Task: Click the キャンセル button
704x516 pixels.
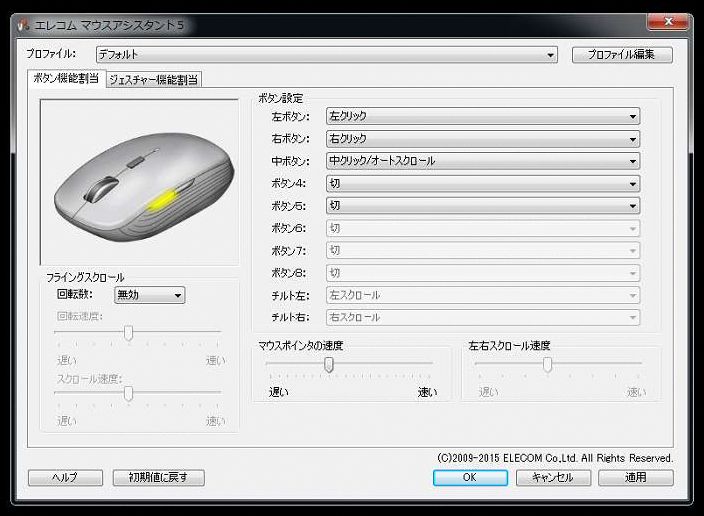Action: [x=553, y=477]
